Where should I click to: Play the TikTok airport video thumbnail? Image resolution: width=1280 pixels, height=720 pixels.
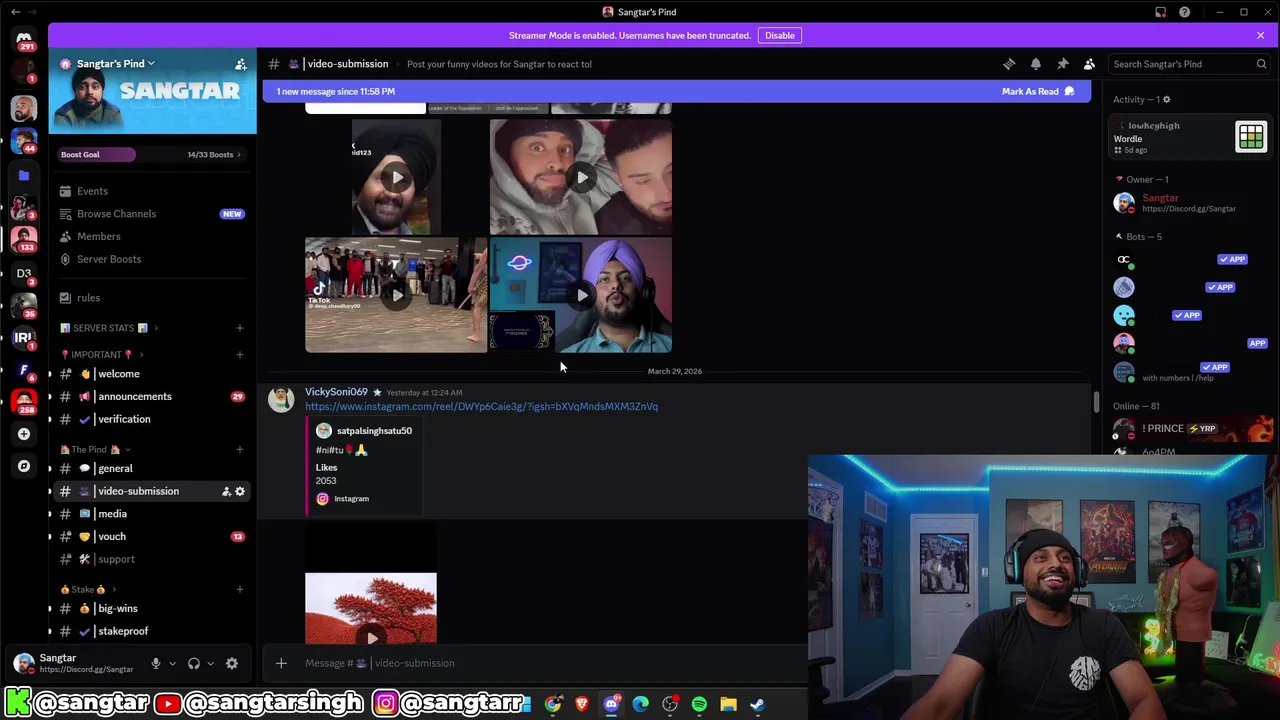pyautogui.click(x=396, y=295)
